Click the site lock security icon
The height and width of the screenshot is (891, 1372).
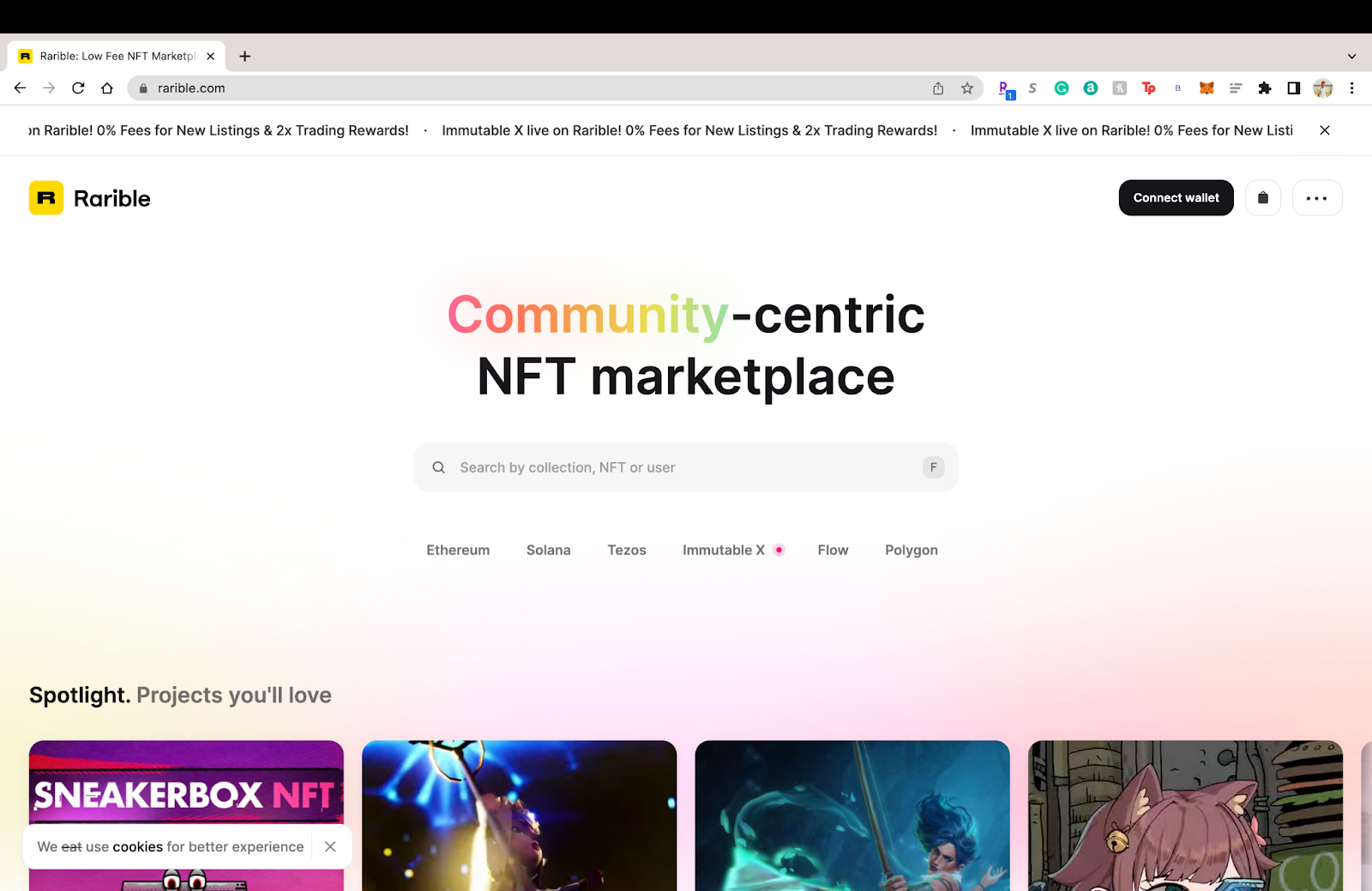pos(143,88)
